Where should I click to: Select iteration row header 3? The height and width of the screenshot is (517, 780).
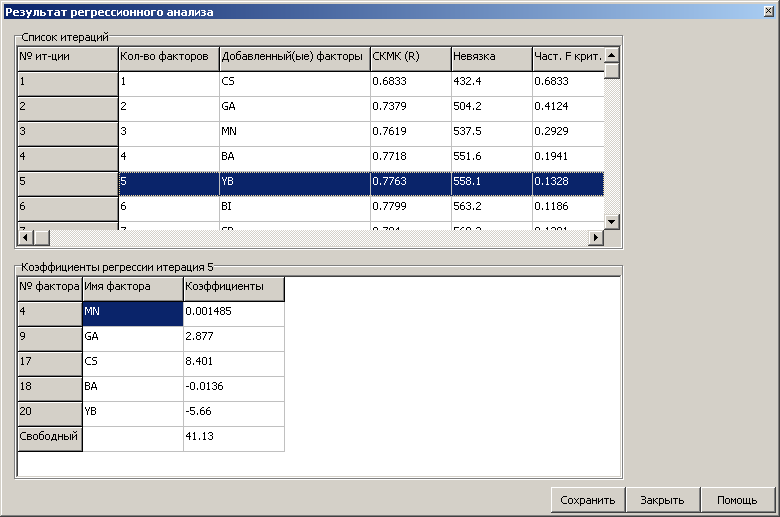[68, 134]
